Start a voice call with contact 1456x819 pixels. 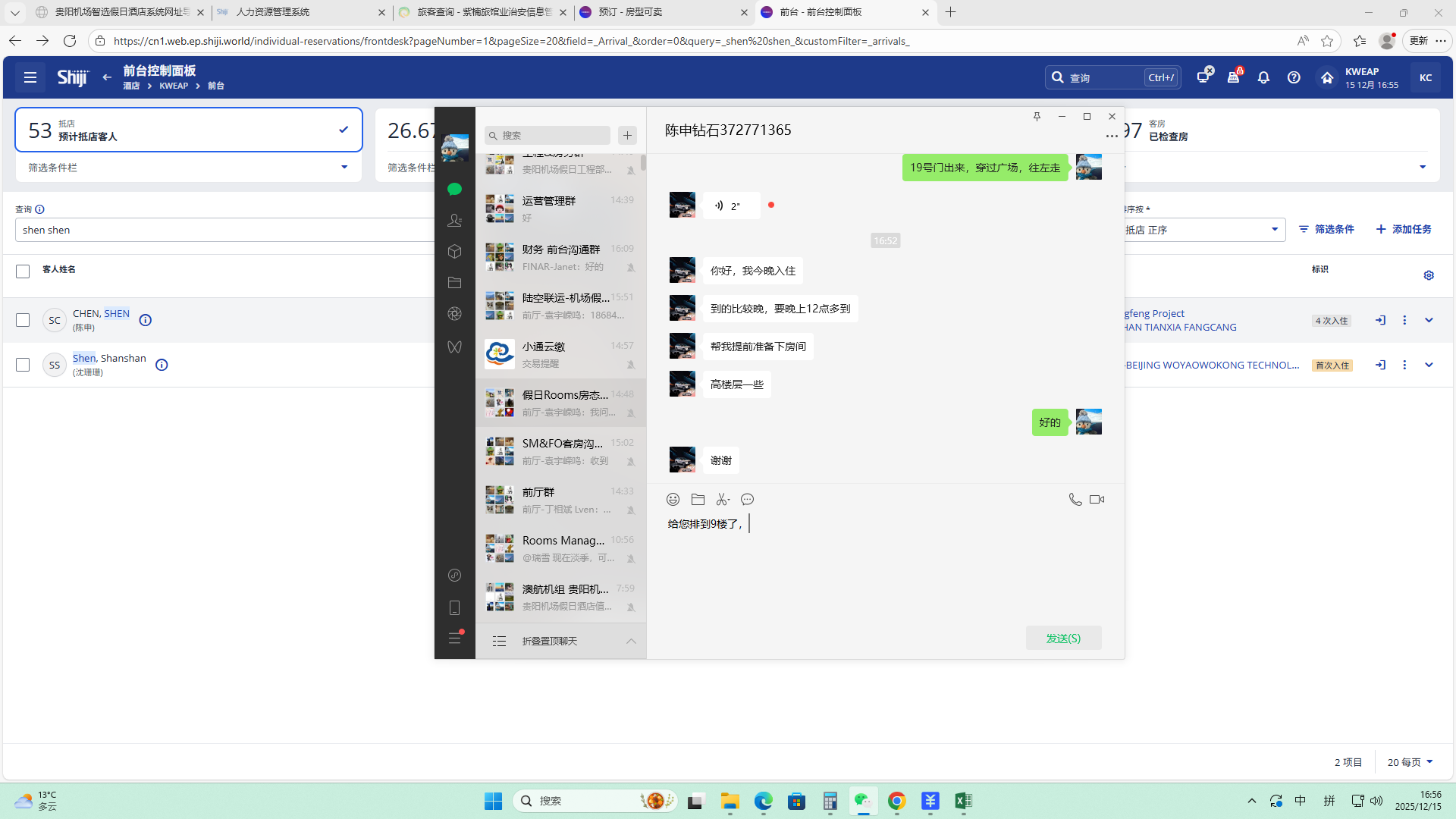(x=1075, y=499)
